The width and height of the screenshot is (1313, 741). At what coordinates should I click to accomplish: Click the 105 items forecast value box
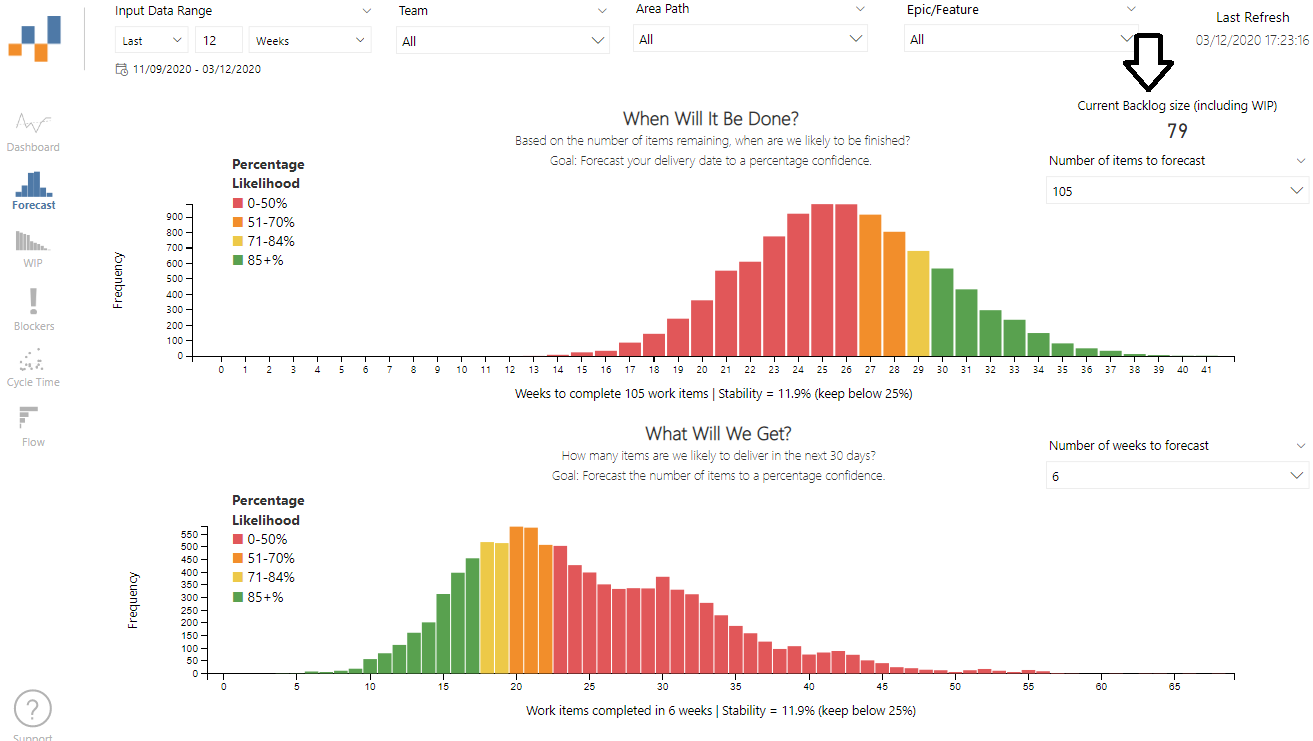click(x=1177, y=190)
